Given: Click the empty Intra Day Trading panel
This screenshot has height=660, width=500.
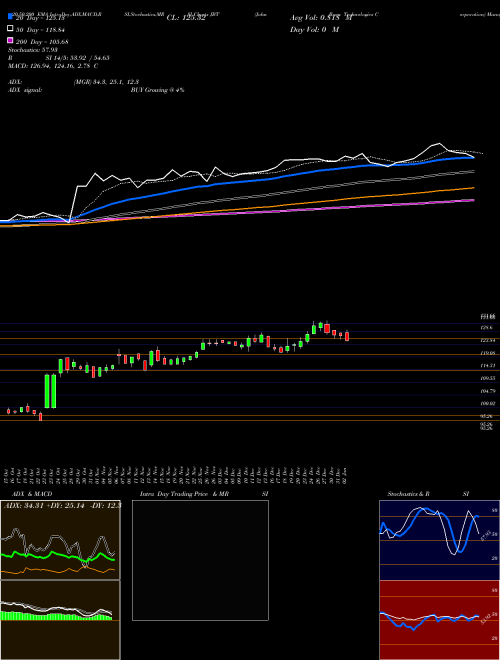Looking at the screenshot, I should coord(200,560).
